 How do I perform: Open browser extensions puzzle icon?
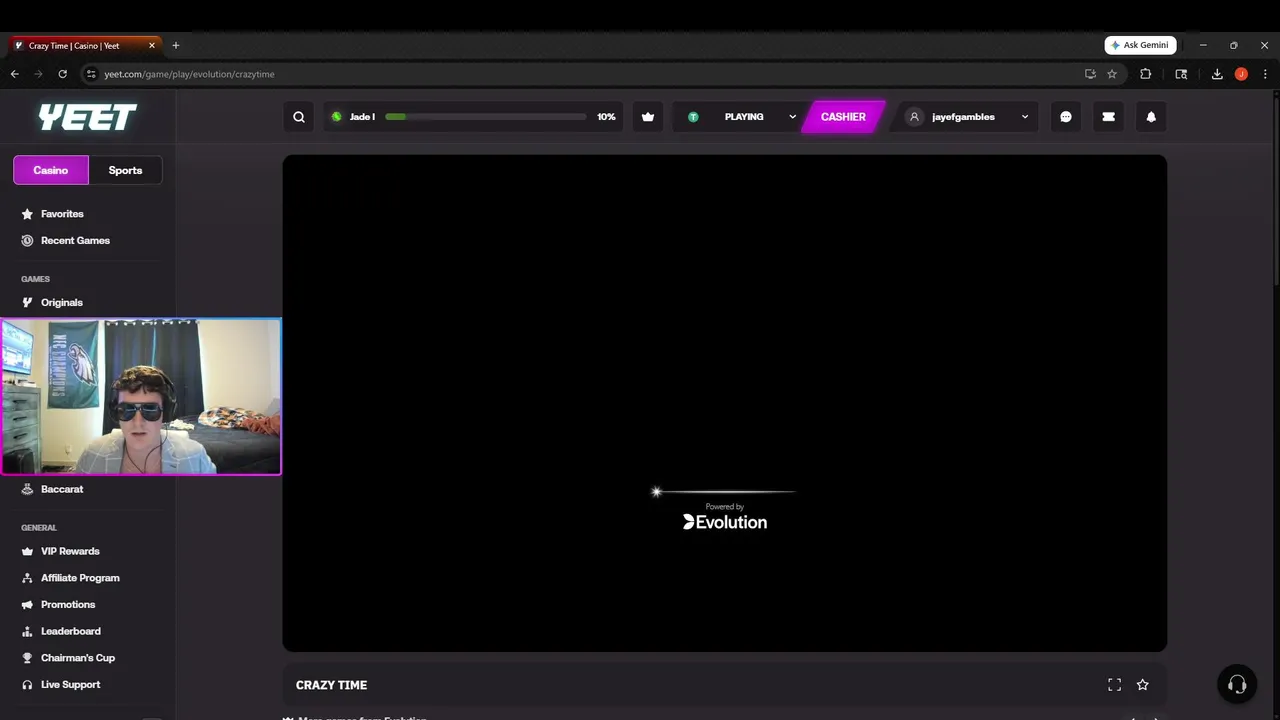coord(1146,74)
